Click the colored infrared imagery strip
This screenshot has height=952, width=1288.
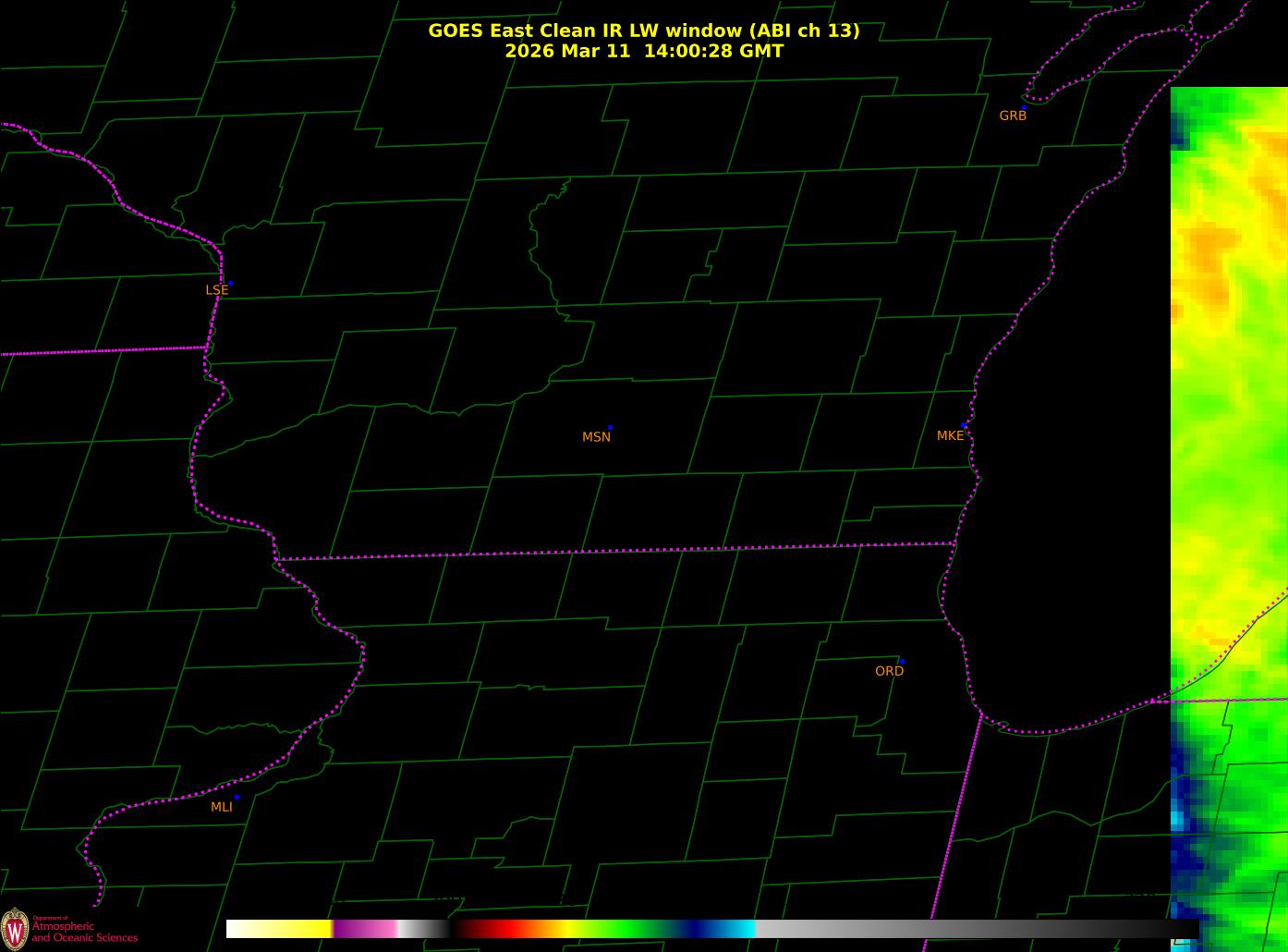1229,518
